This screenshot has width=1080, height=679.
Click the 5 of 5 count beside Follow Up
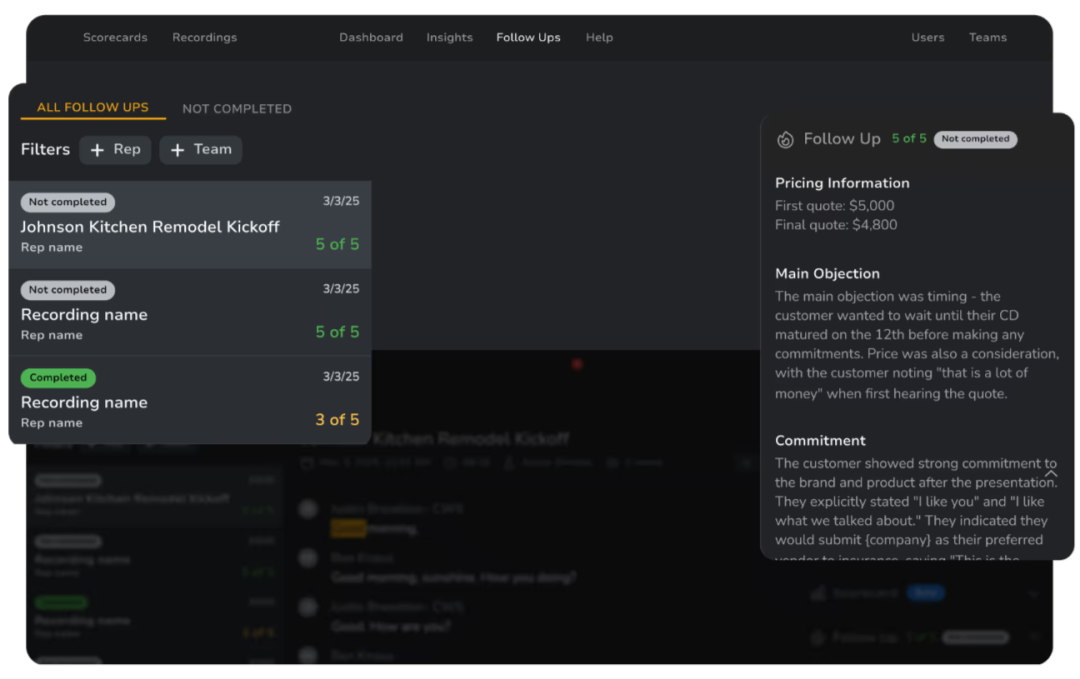click(909, 138)
